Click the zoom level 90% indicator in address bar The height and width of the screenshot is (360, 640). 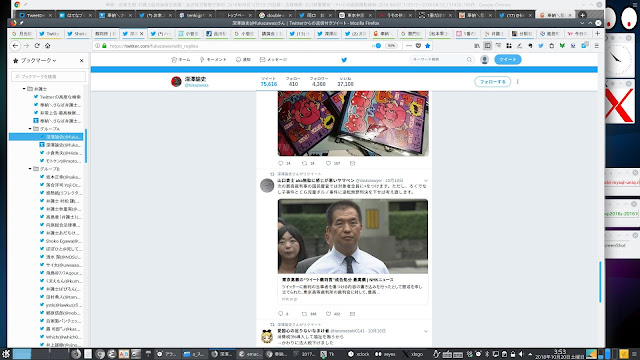391,46
